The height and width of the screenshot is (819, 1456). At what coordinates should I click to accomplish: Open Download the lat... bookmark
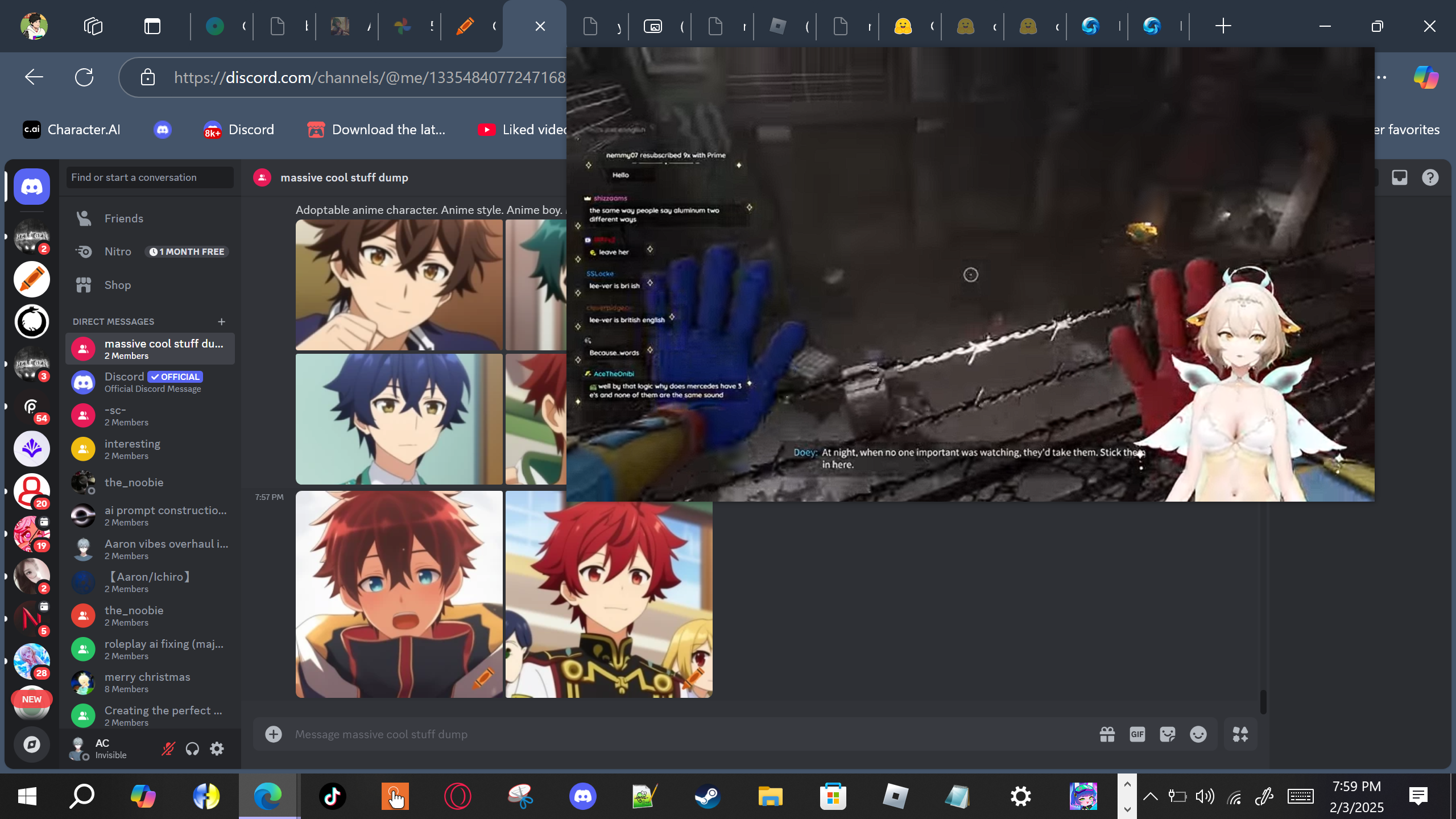[377, 130]
